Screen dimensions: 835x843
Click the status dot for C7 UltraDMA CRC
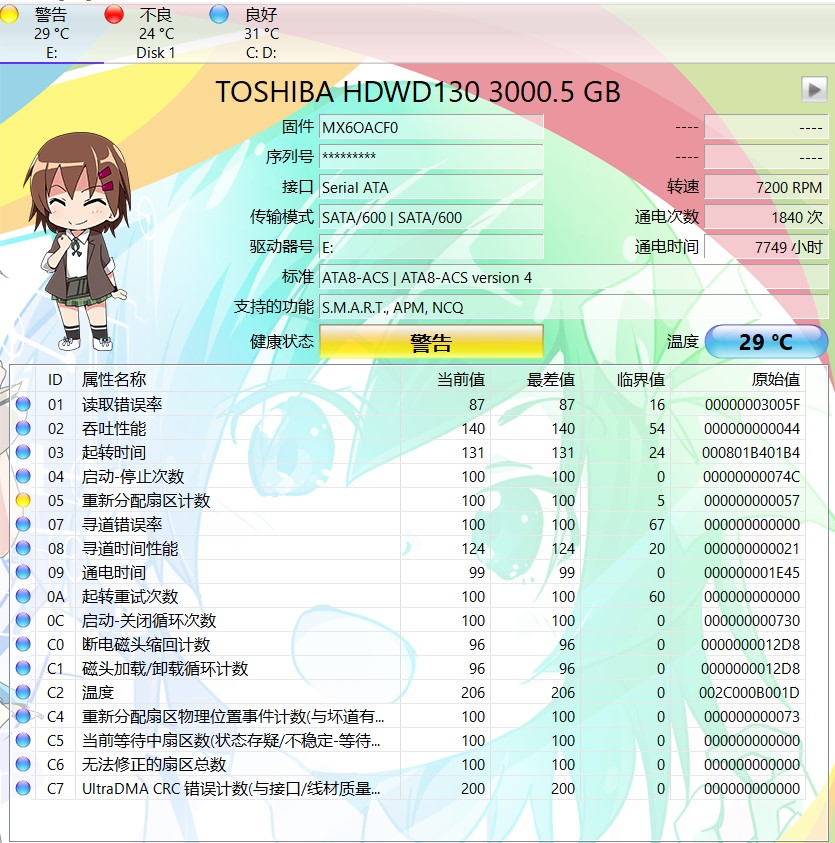point(23,788)
